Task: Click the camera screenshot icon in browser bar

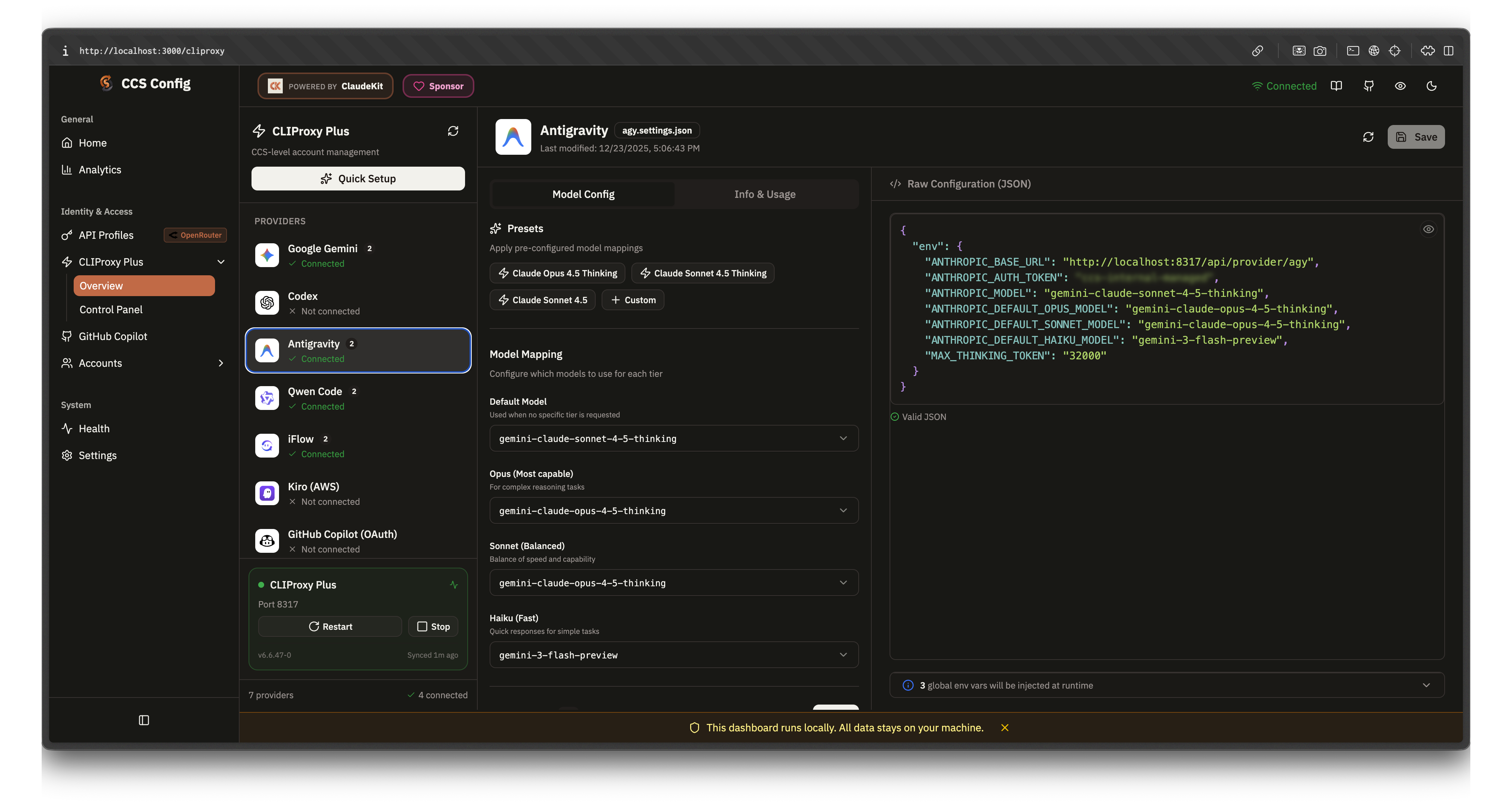Action: point(1320,51)
